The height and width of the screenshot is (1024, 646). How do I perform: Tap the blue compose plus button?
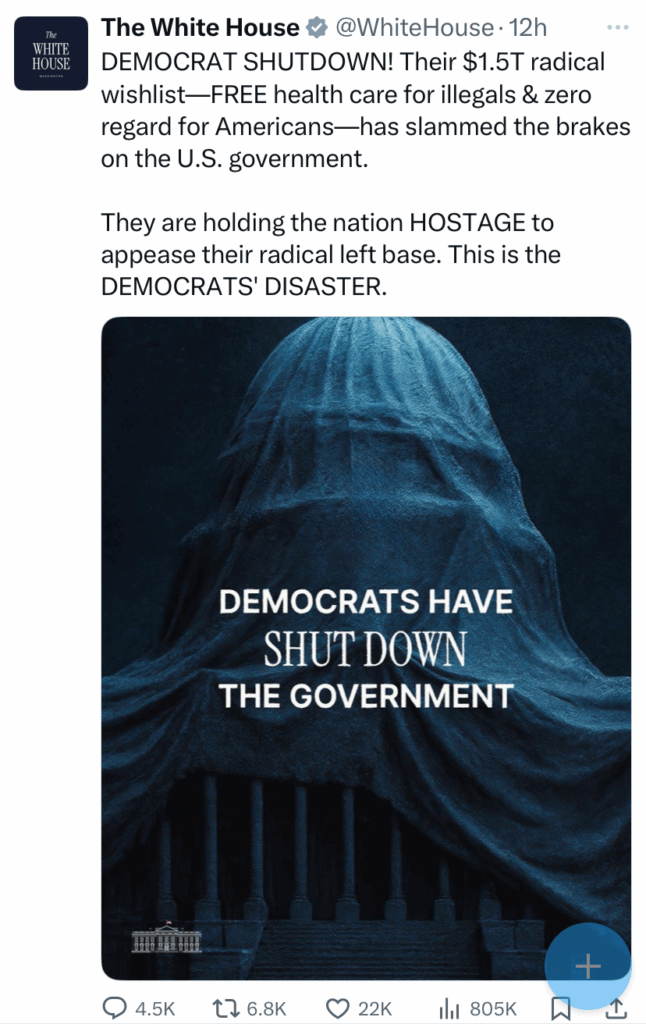588,966
